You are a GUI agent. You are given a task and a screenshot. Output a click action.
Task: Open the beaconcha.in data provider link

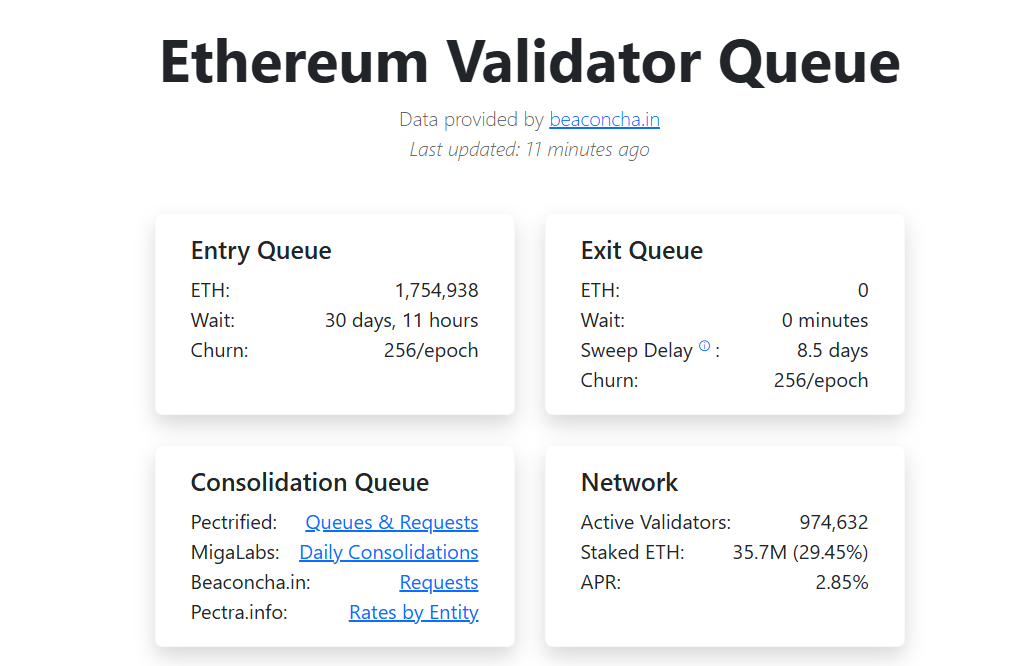click(604, 119)
